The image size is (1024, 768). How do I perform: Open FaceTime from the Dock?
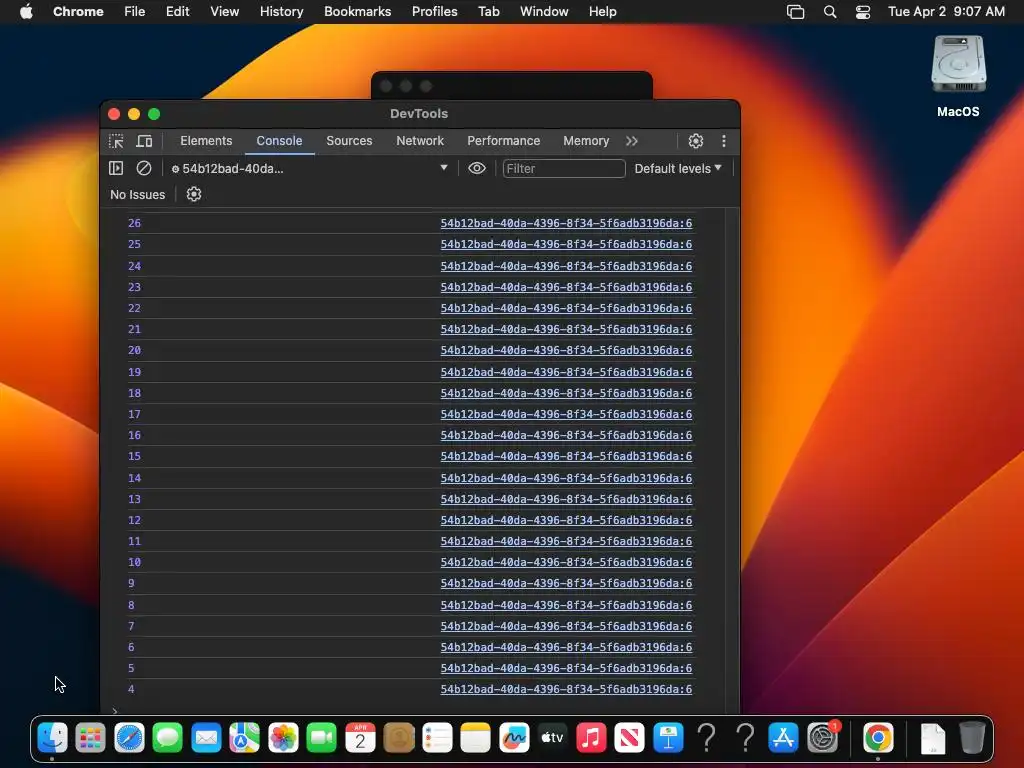(x=321, y=738)
